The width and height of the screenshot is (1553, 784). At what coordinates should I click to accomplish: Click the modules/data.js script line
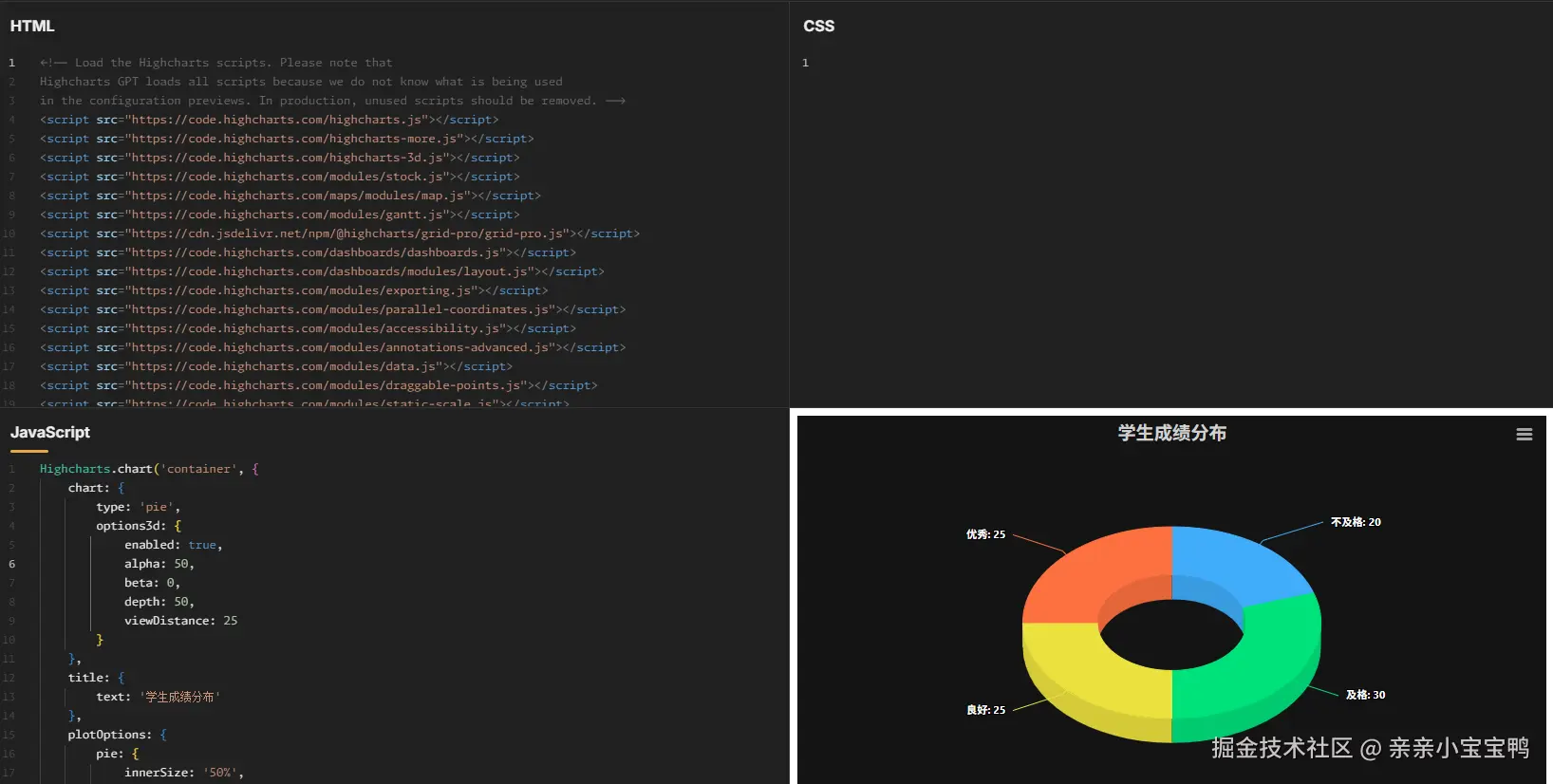[276, 366]
